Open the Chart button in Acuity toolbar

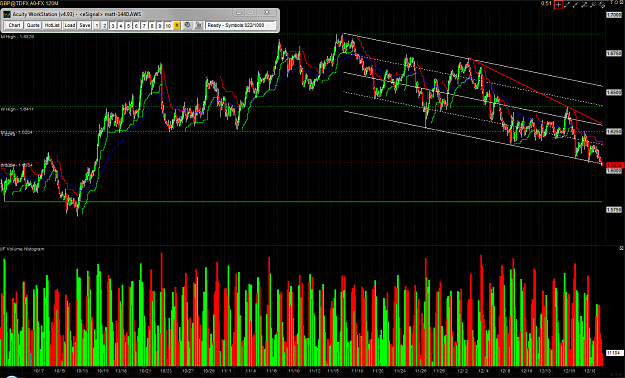pyautogui.click(x=14, y=26)
